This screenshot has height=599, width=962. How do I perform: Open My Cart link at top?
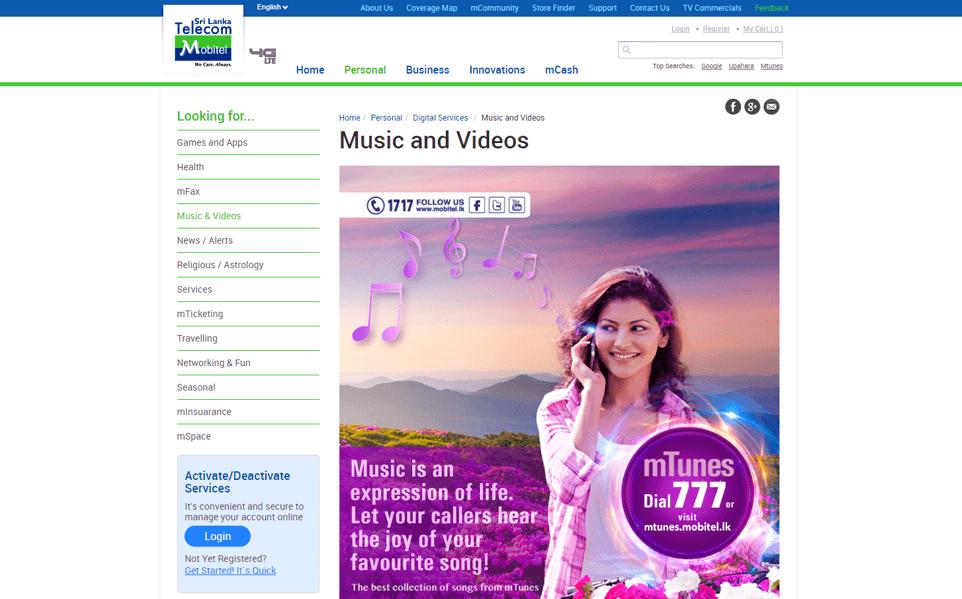(x=762, y=29)
